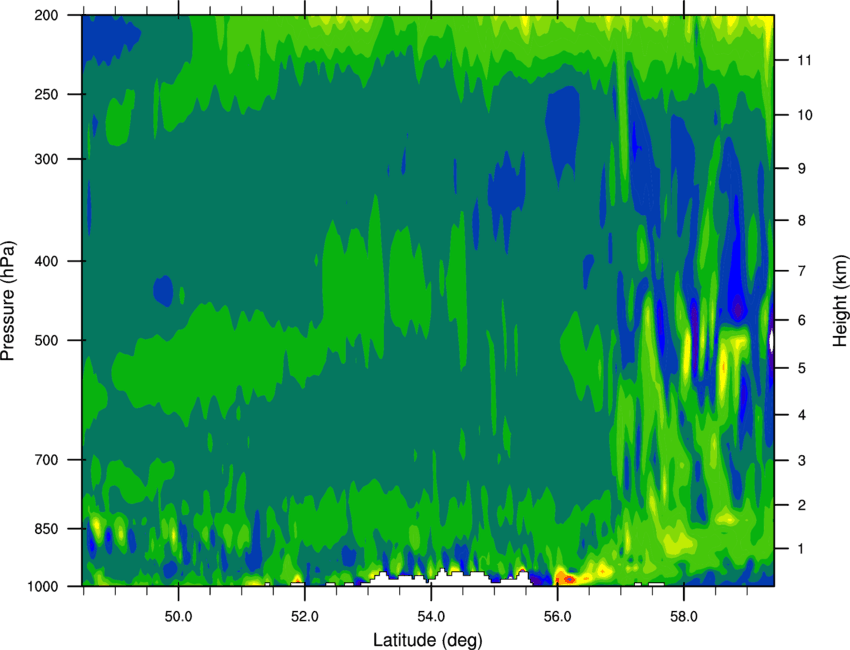Click the 'Height (km)' axis title
The image size is (850, 650).
pyautogui.click(x=840, y=300)
